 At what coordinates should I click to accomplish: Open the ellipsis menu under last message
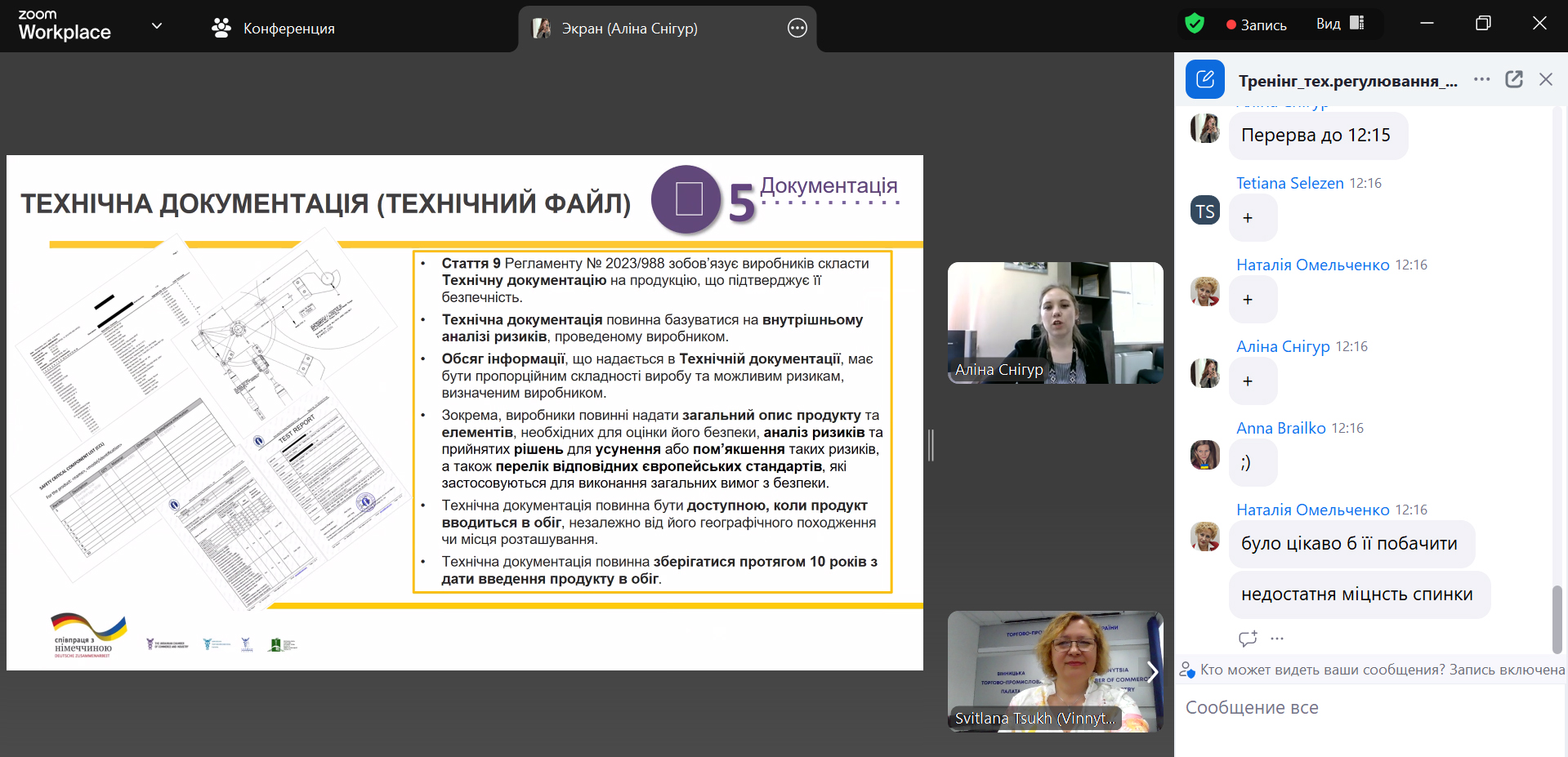1278,639
